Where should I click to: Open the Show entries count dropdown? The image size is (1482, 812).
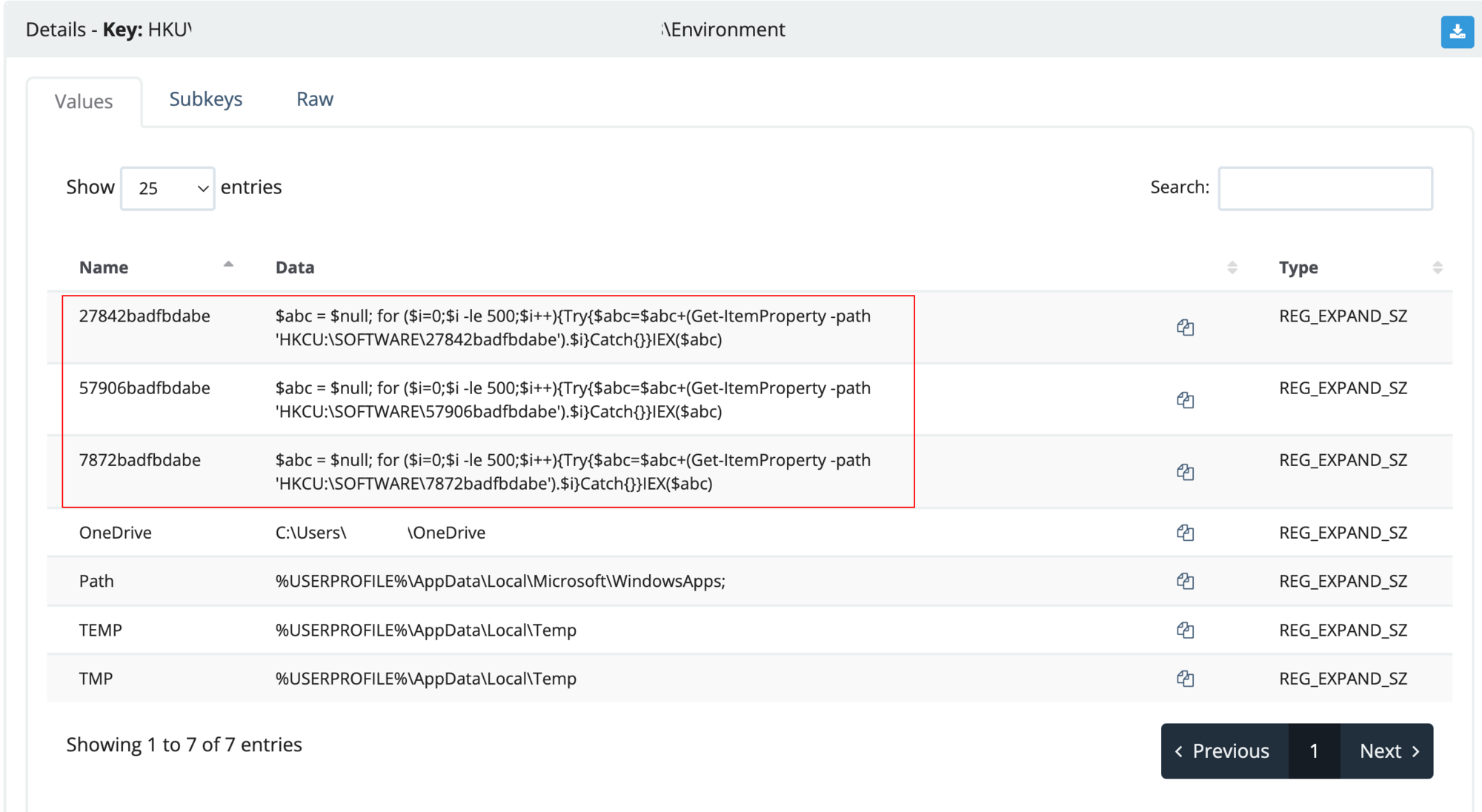pyautogui.click(x=168, y=188)
